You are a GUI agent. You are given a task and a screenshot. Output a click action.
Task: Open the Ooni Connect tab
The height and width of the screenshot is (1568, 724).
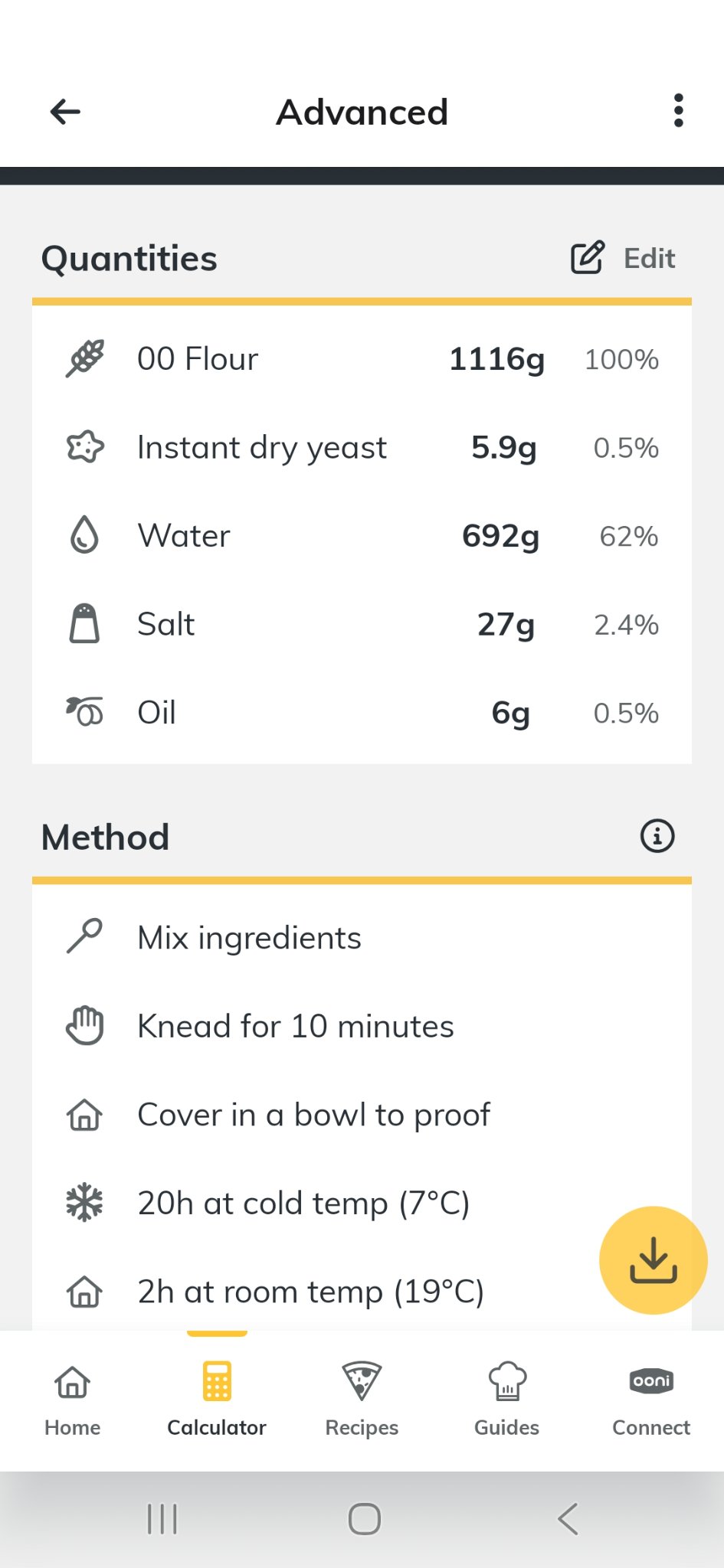(651, 1400)
